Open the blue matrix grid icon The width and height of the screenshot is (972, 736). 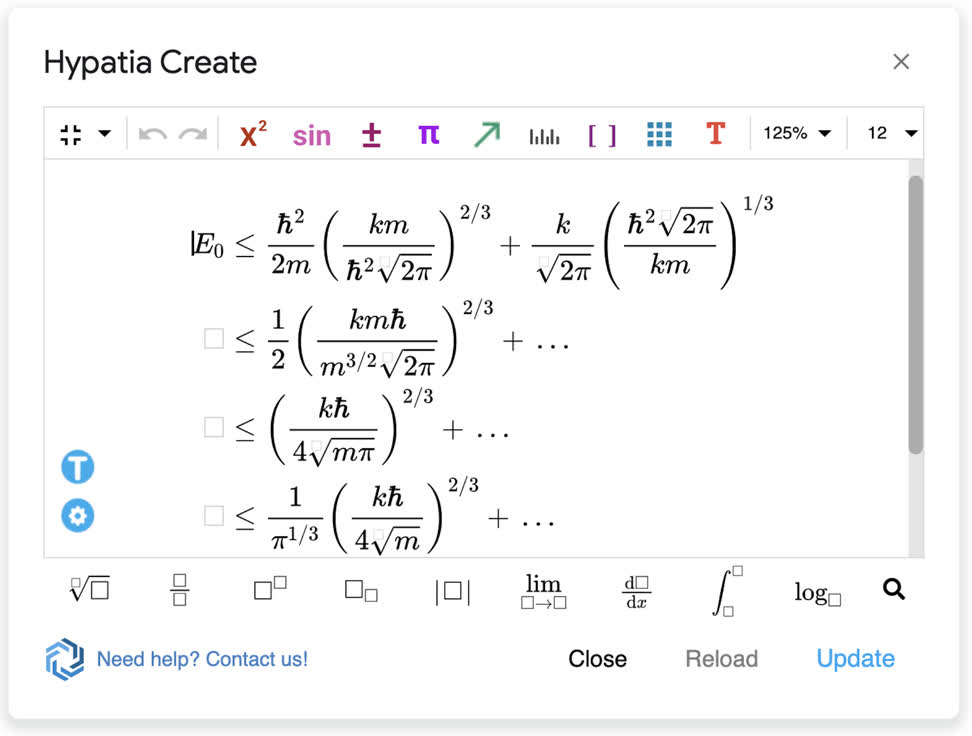click(x=658, y=132)
